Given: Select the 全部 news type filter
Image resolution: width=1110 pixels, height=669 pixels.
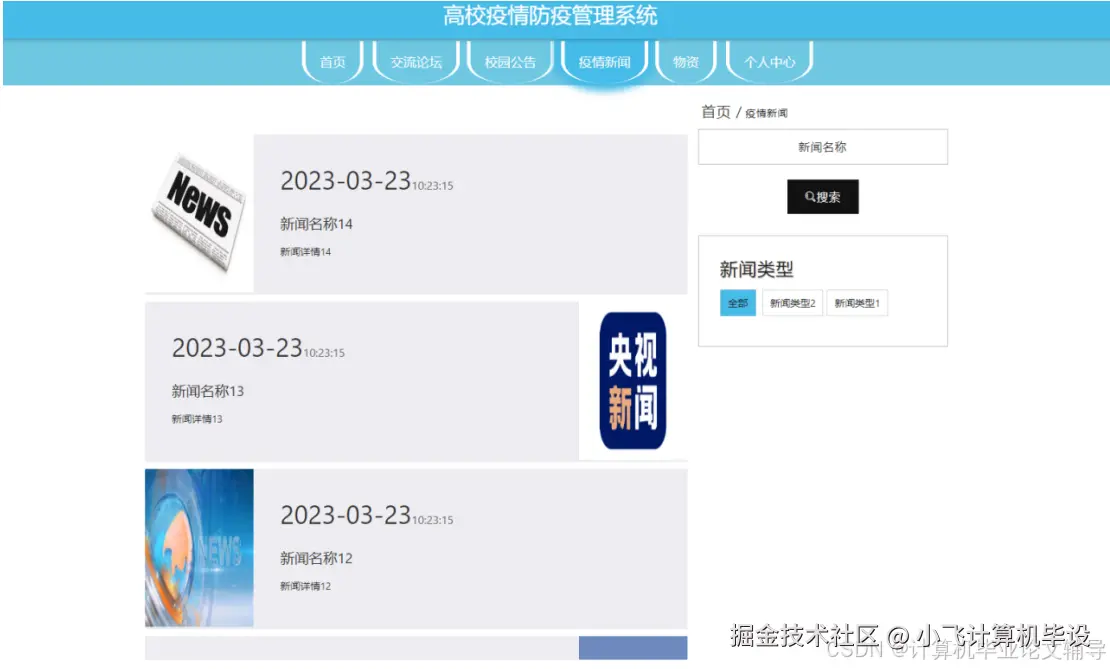Looking at the screenshot, I should 737,302.
